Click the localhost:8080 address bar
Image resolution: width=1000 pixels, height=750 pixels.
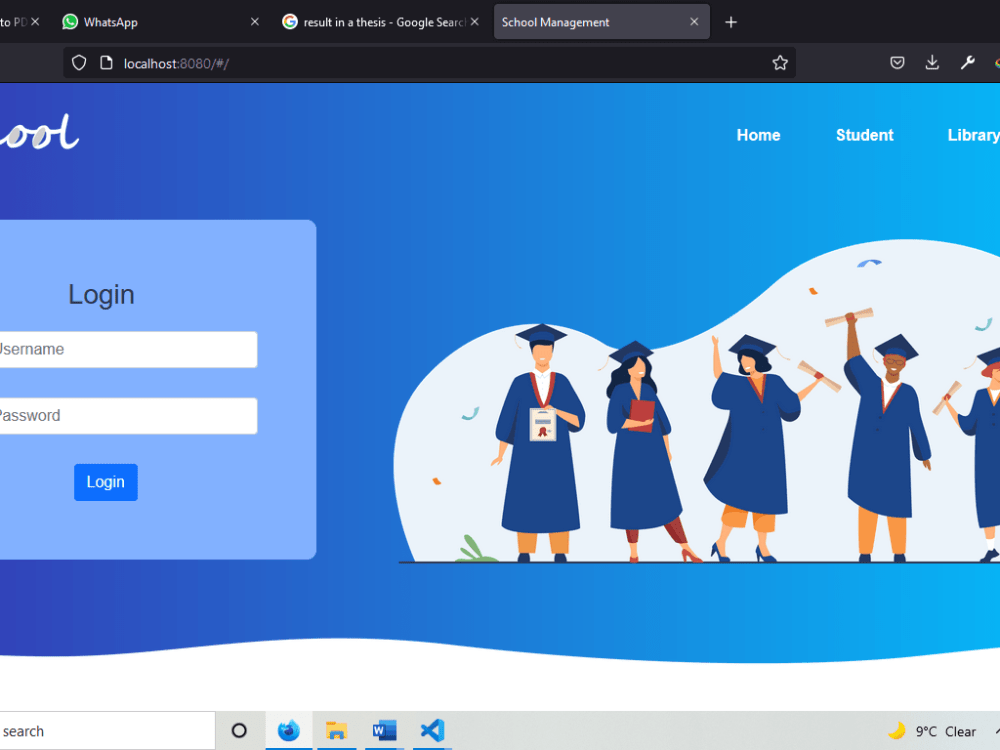429,63
